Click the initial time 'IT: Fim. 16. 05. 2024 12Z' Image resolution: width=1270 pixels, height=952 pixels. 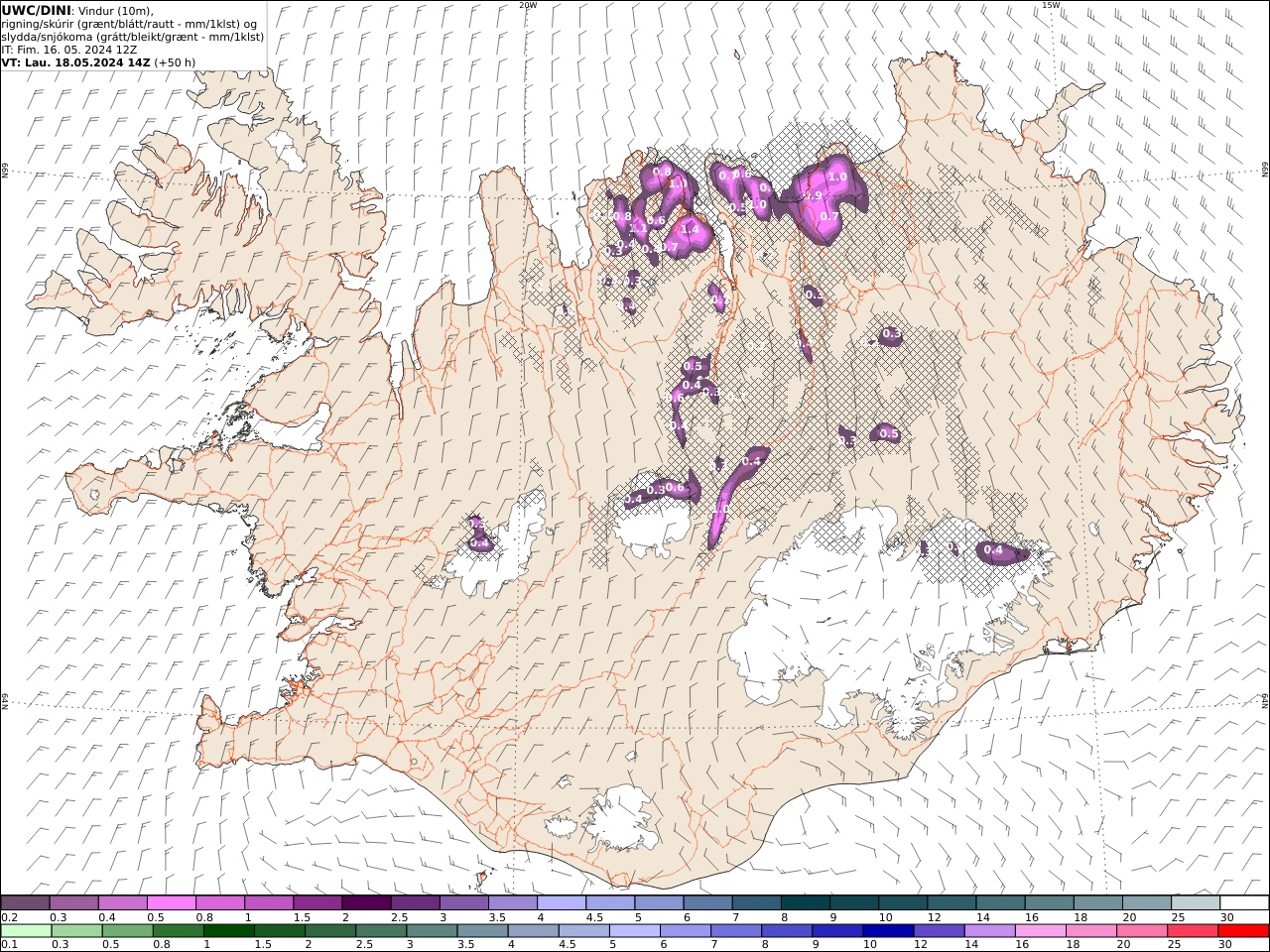pyautogui.click(x=69, y=49)
